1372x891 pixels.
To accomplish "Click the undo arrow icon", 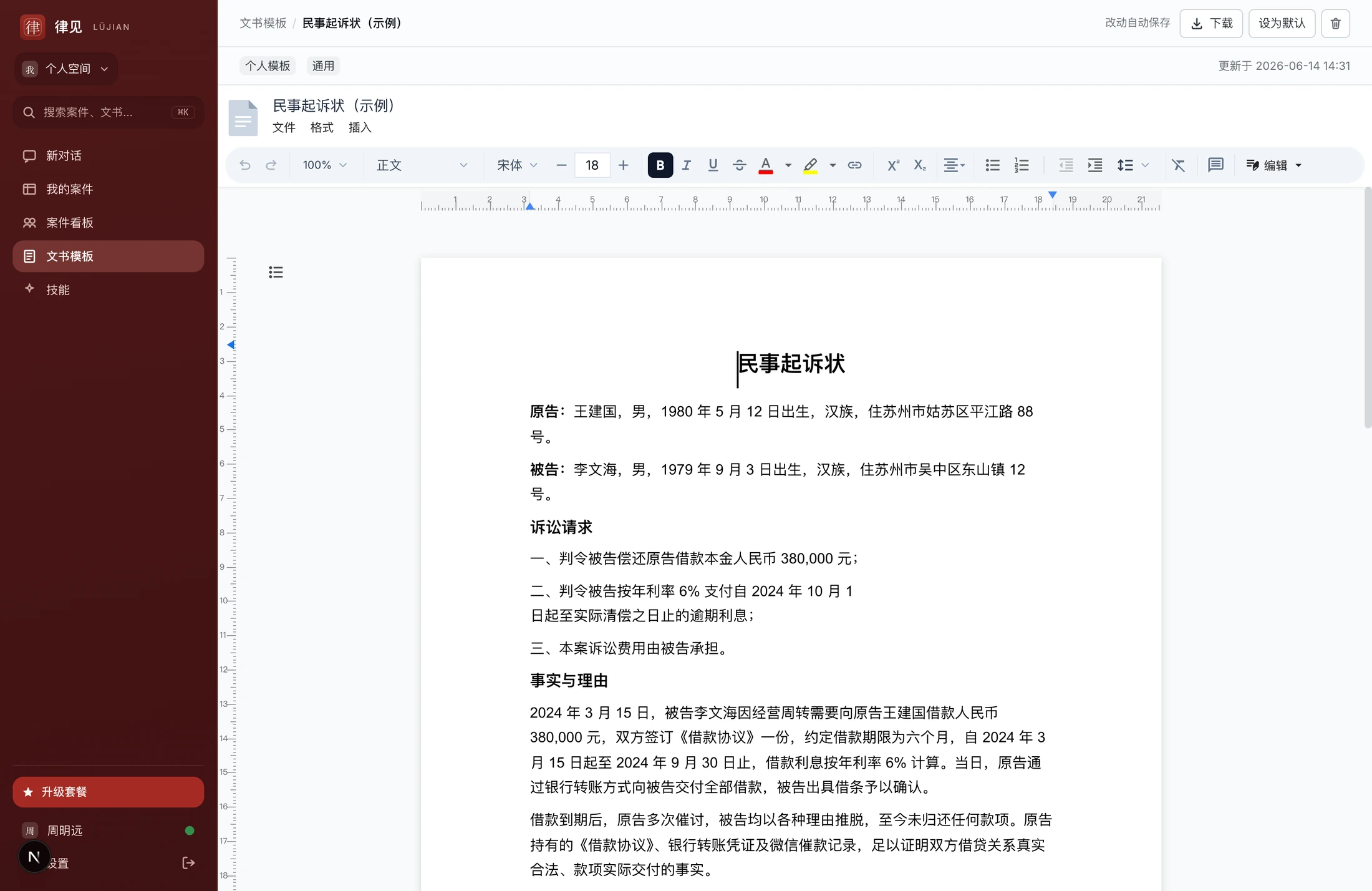I will pos(245,165).
